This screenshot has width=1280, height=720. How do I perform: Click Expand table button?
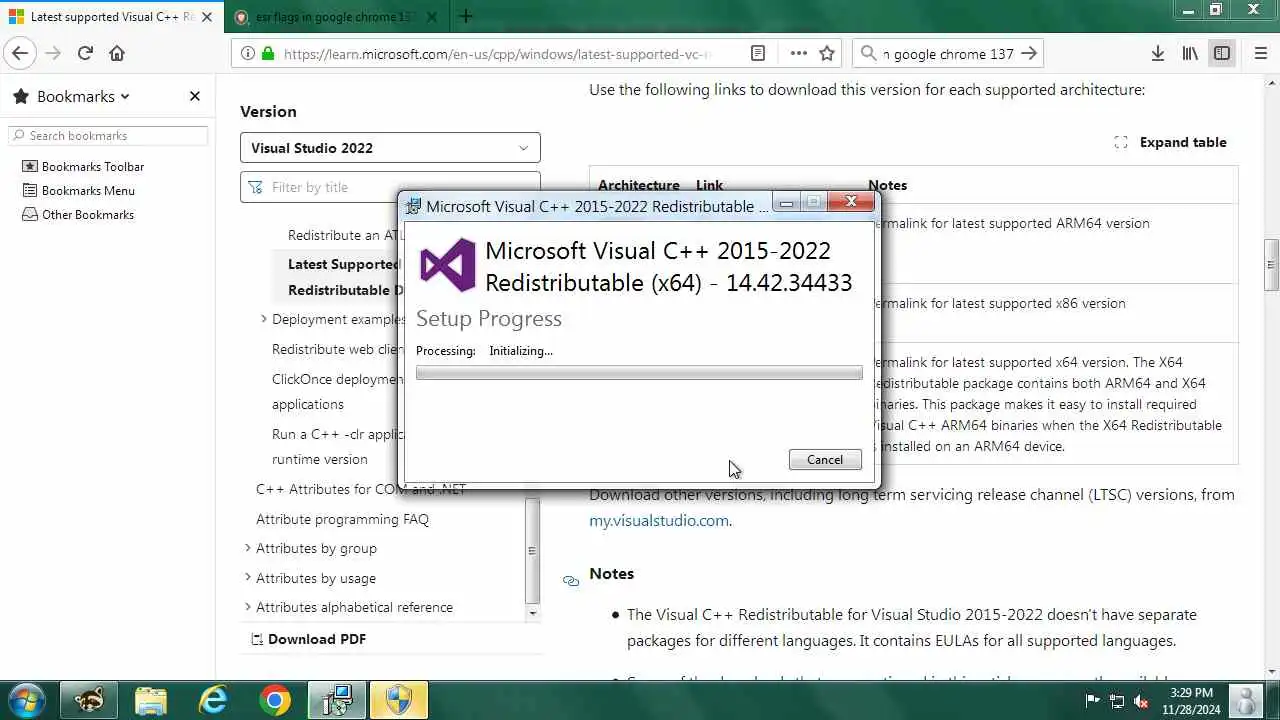[x=1170, y=142]
